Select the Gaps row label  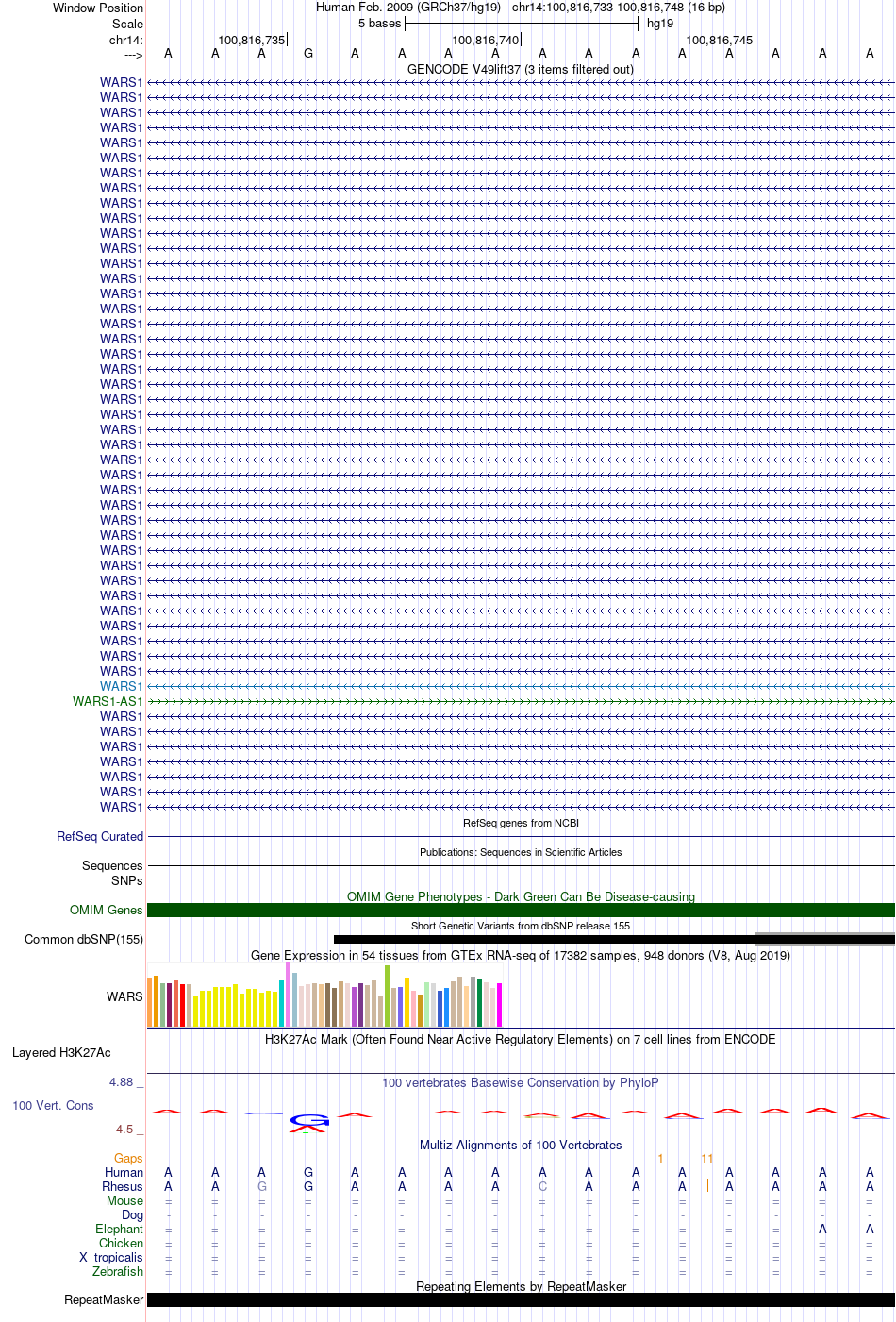click(x=128, y=1158)
